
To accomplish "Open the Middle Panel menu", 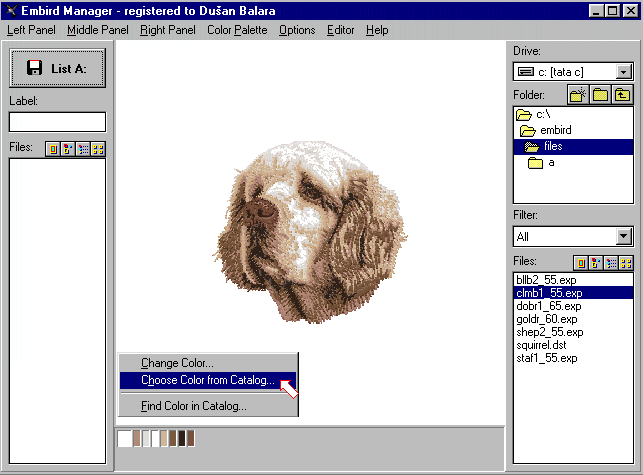I will pos(98,30).
